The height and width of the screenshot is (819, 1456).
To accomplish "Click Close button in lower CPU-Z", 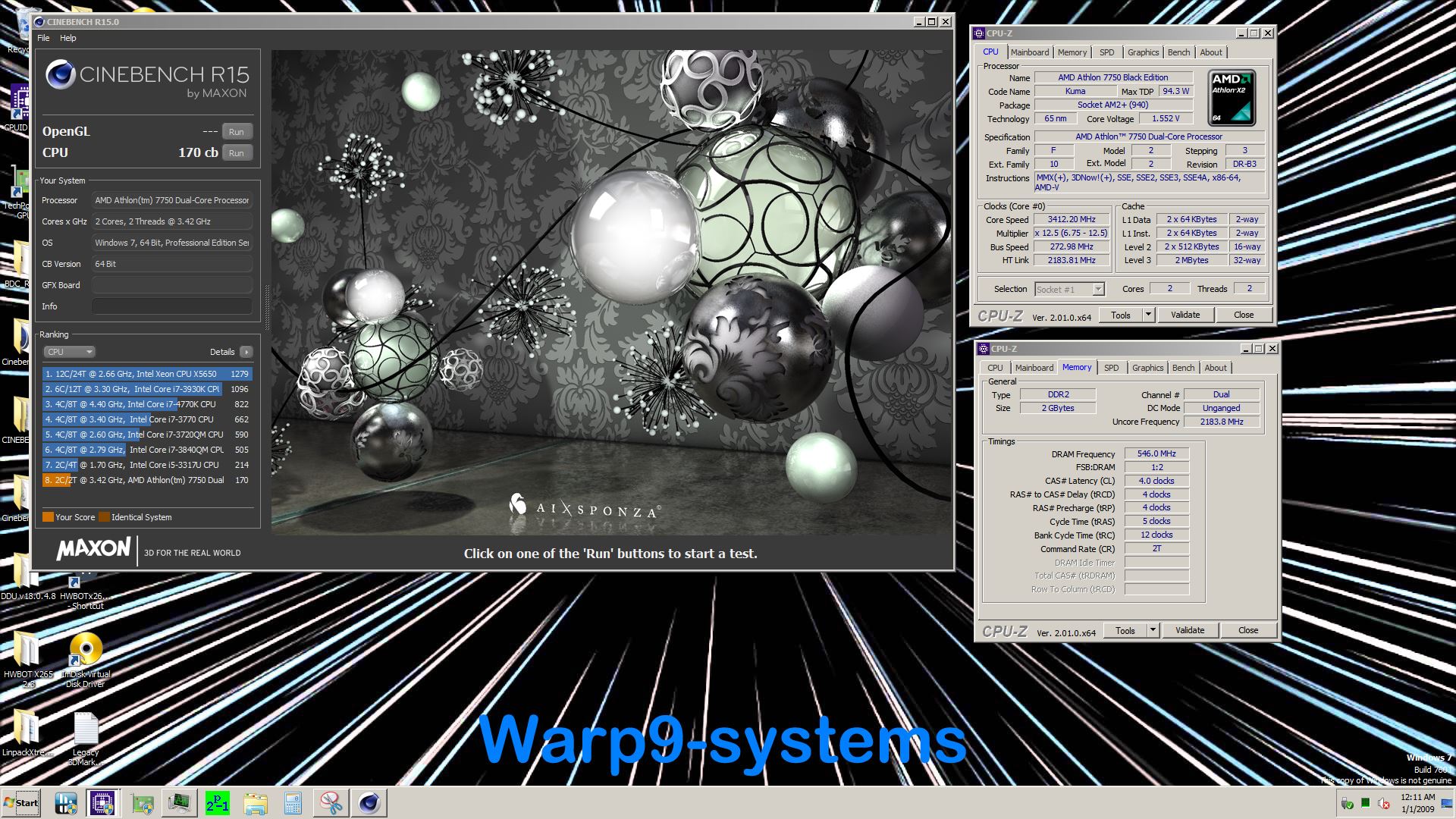I will (x=1248, y=631).
